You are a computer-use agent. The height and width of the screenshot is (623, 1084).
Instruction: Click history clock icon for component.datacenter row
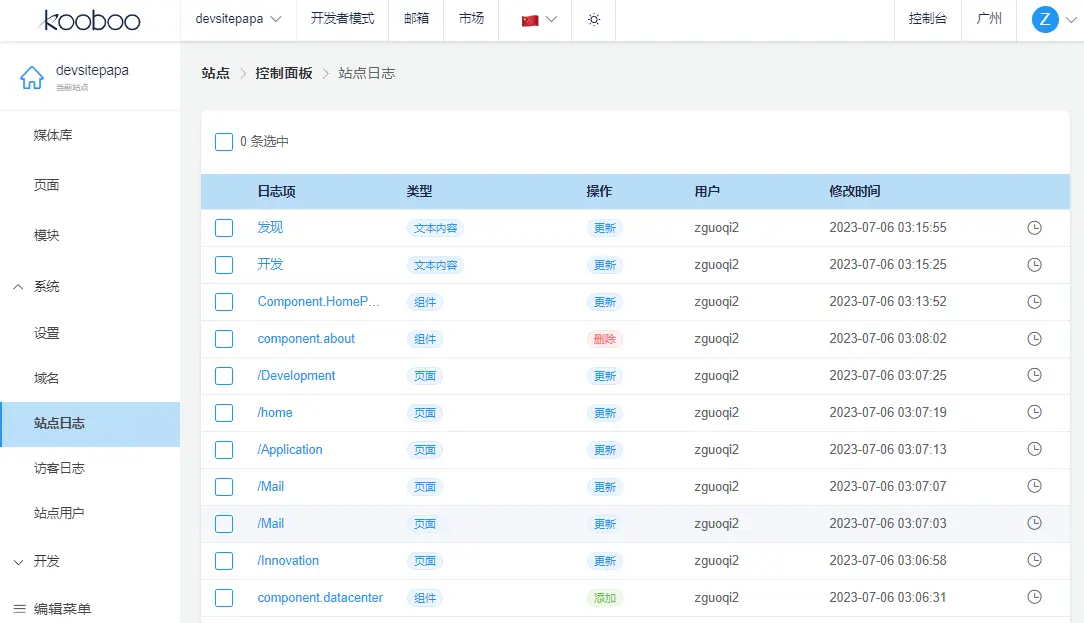[x=1035, y=598]
